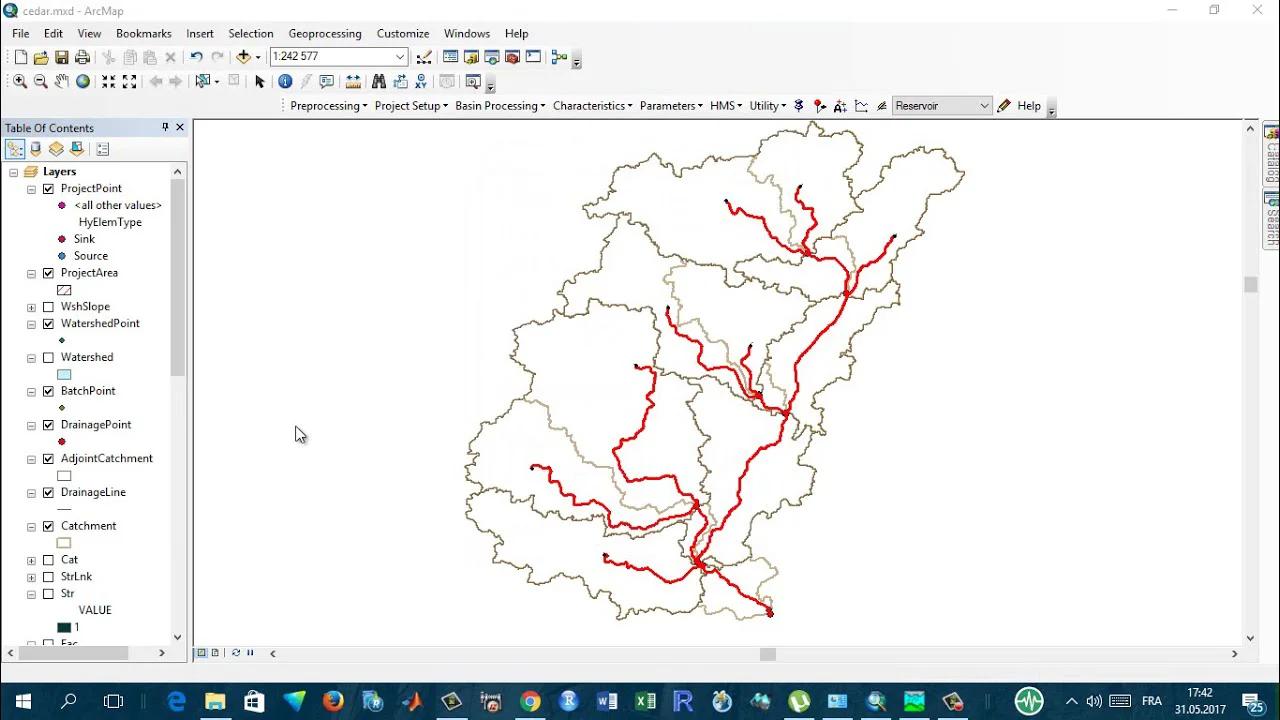
Task: Click the Str value 1 dark swatch
Action: click(x=64, y=628)
